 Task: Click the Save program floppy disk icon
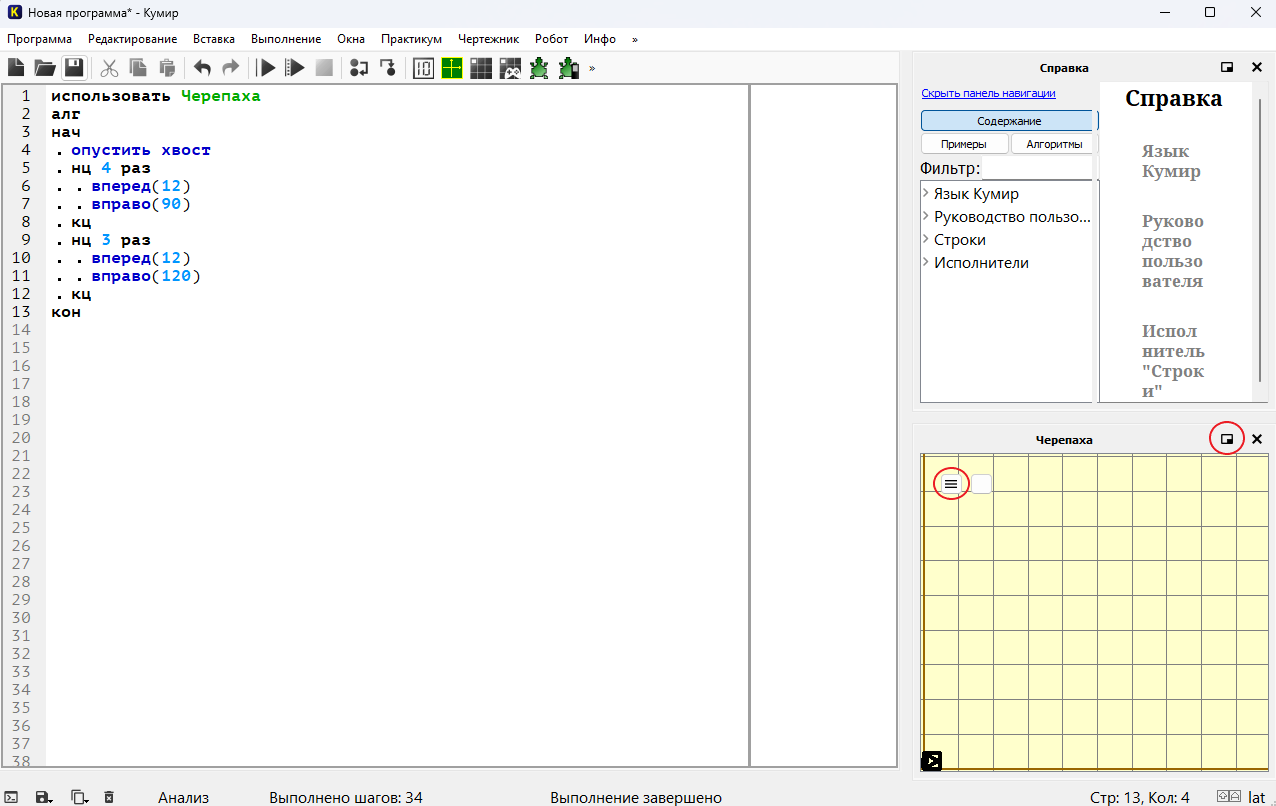[x=73, y=68]
